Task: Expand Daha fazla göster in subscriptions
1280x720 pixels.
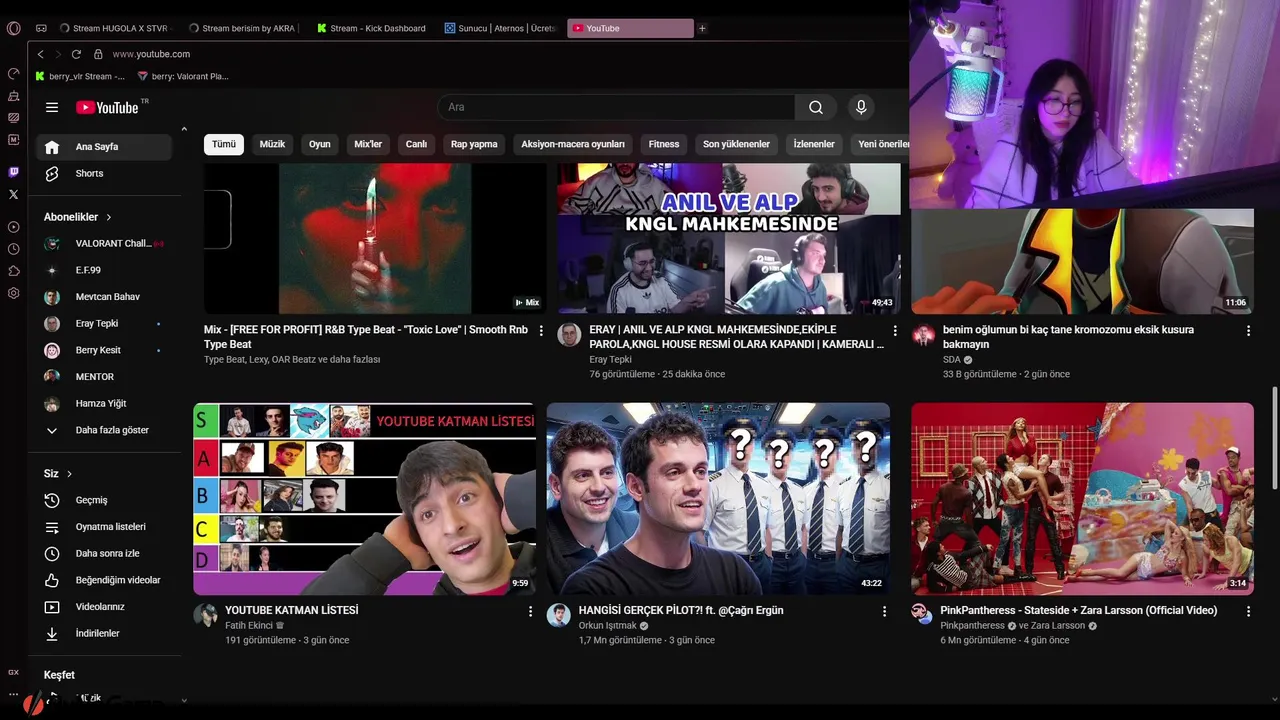Action: pyautogui.click(x=104, y=430)
